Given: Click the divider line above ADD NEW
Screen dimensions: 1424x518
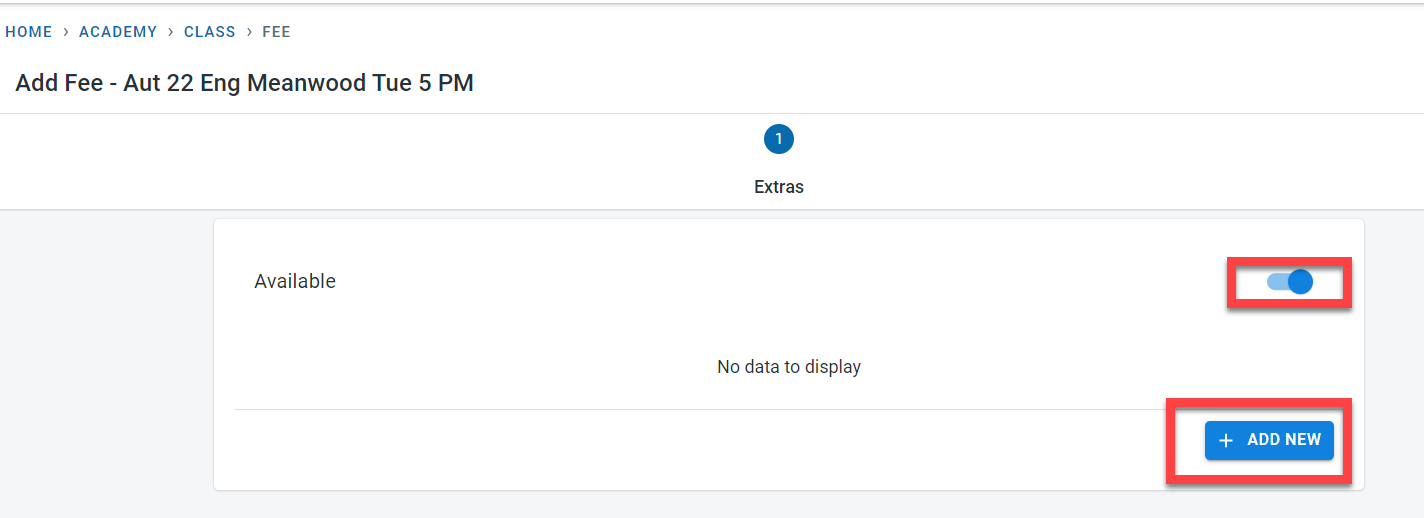Looking at the screenshot, I should tap(700, 409).
